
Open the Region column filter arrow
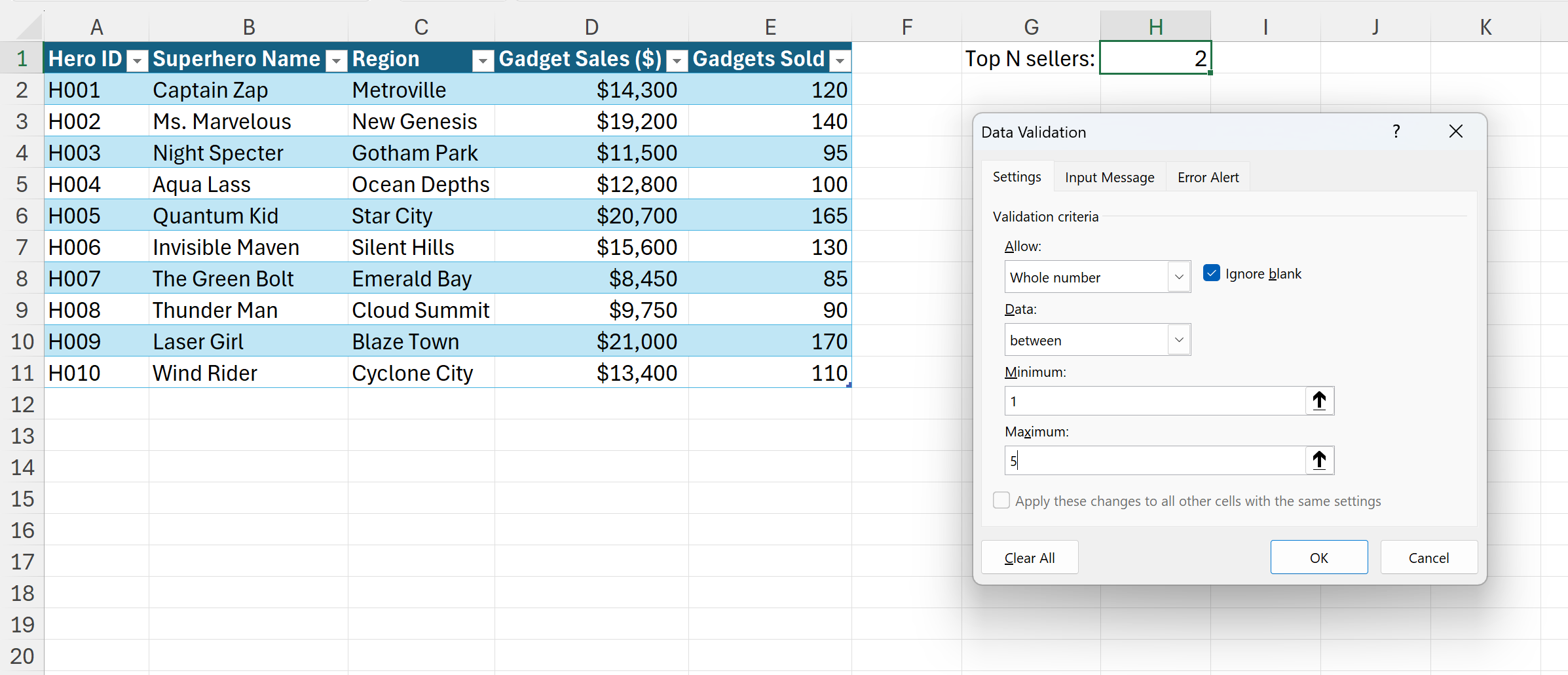(x=483, y=61)
